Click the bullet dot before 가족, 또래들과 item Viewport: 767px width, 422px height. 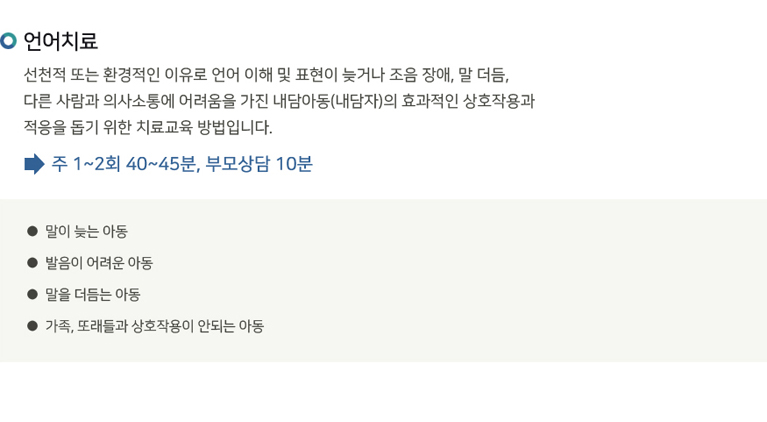tap(32, 326)
